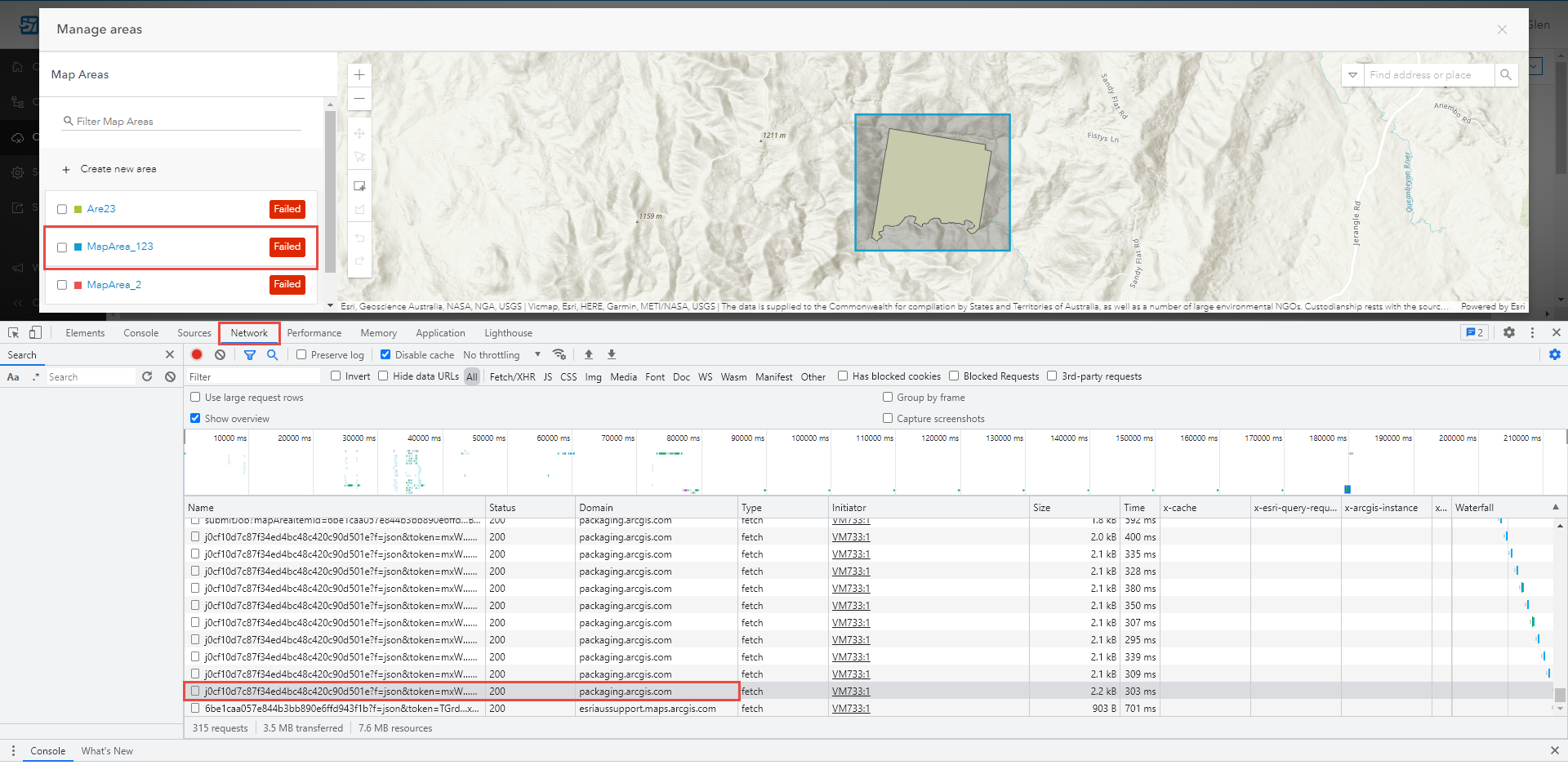Check the MapArea_123 checkbox

pos(62,247)
